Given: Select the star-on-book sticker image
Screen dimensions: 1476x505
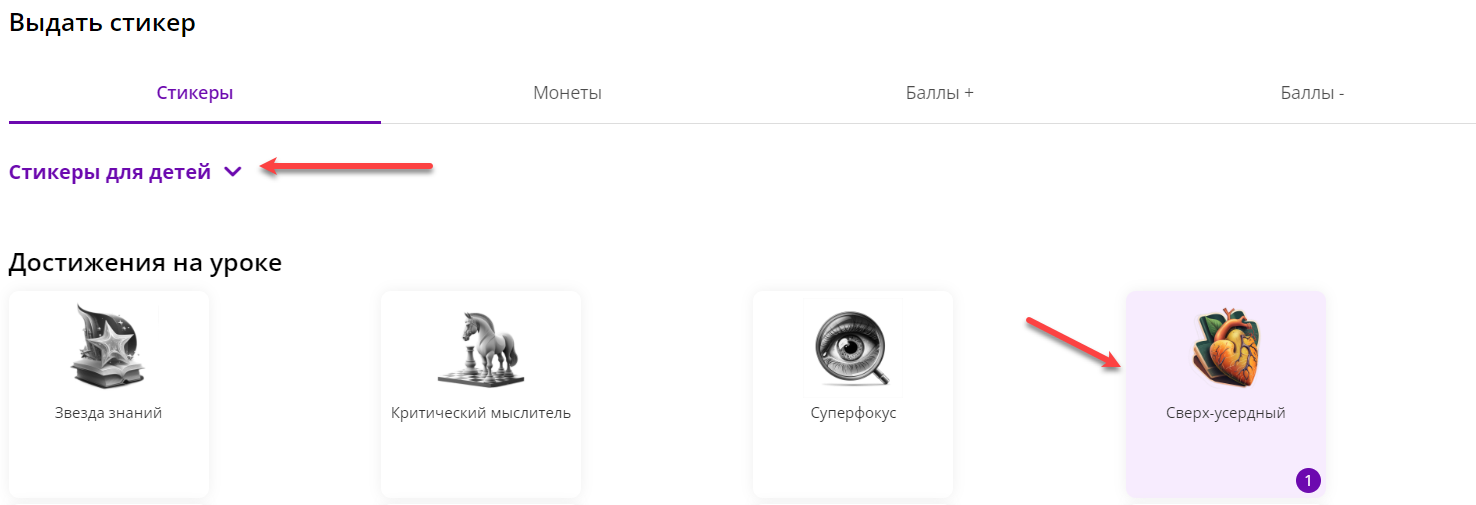Looking at the screenshot, I should pos(108,347).
